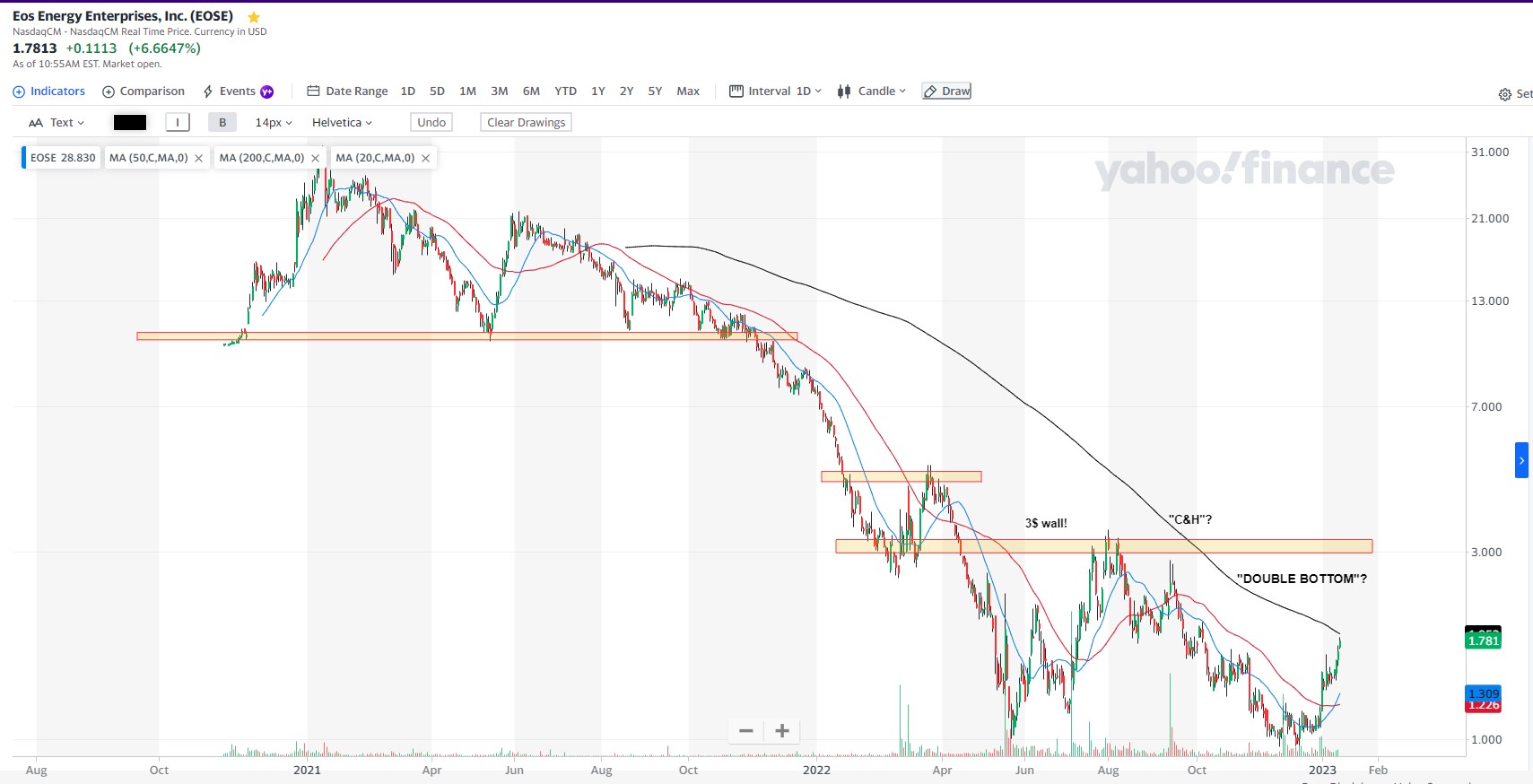Open the Candle chart type dropdown
This screenshot has height=784, width=1533.
click(x=872, y=91)
